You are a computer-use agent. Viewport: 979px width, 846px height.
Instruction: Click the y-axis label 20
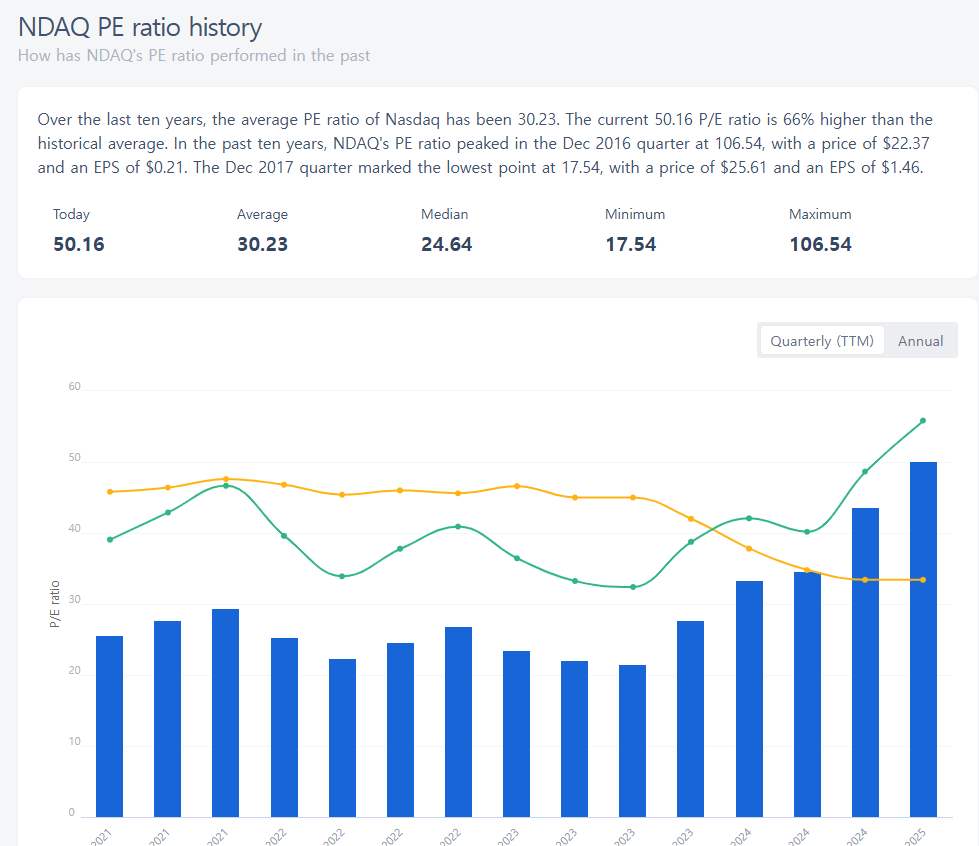[x=74, y=671]
